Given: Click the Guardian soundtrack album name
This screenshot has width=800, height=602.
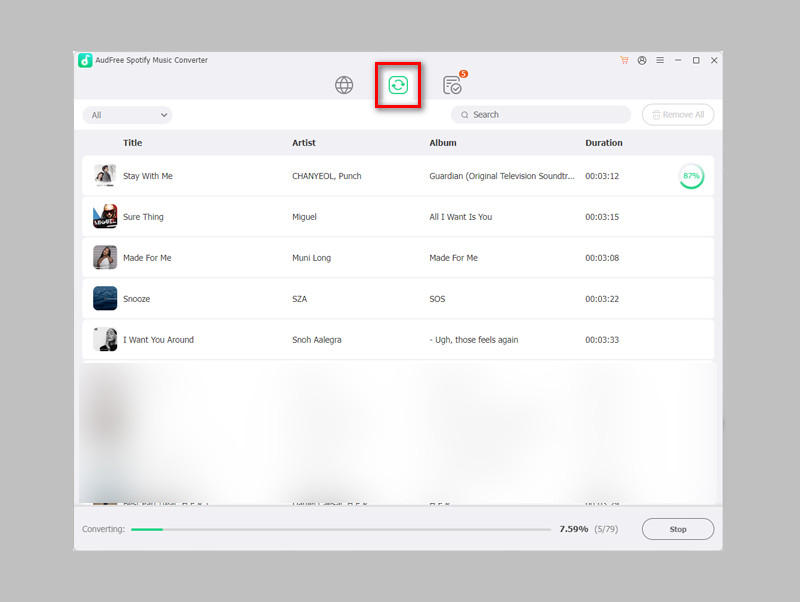Looking at the screenshot, I should (502, 176).
